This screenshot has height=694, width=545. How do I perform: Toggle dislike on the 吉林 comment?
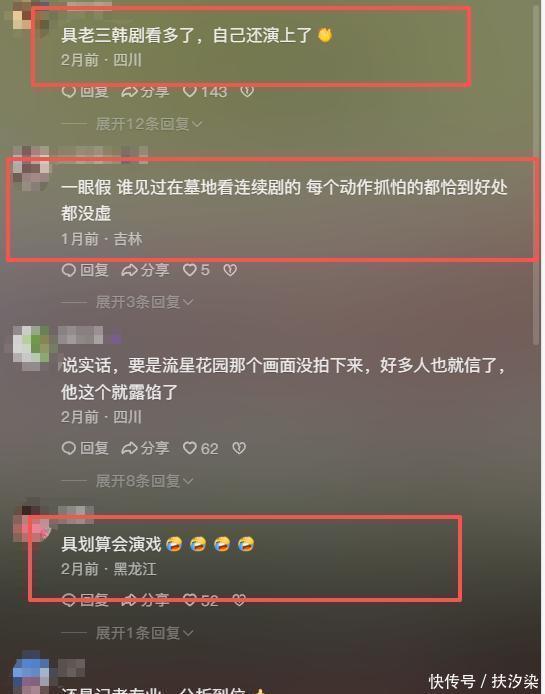pos(230,270)
